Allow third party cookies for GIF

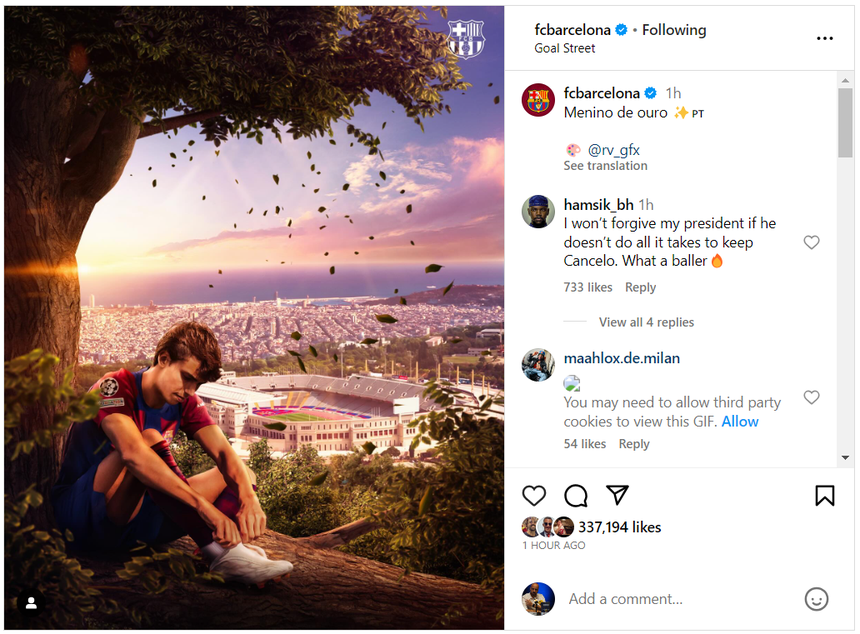pos(740,421)
